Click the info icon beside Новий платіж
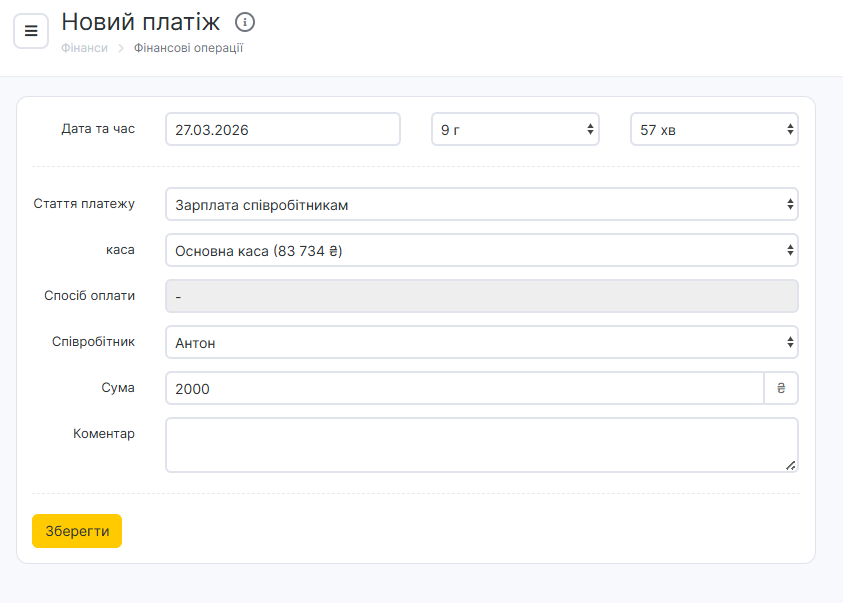 click(245, 22)
